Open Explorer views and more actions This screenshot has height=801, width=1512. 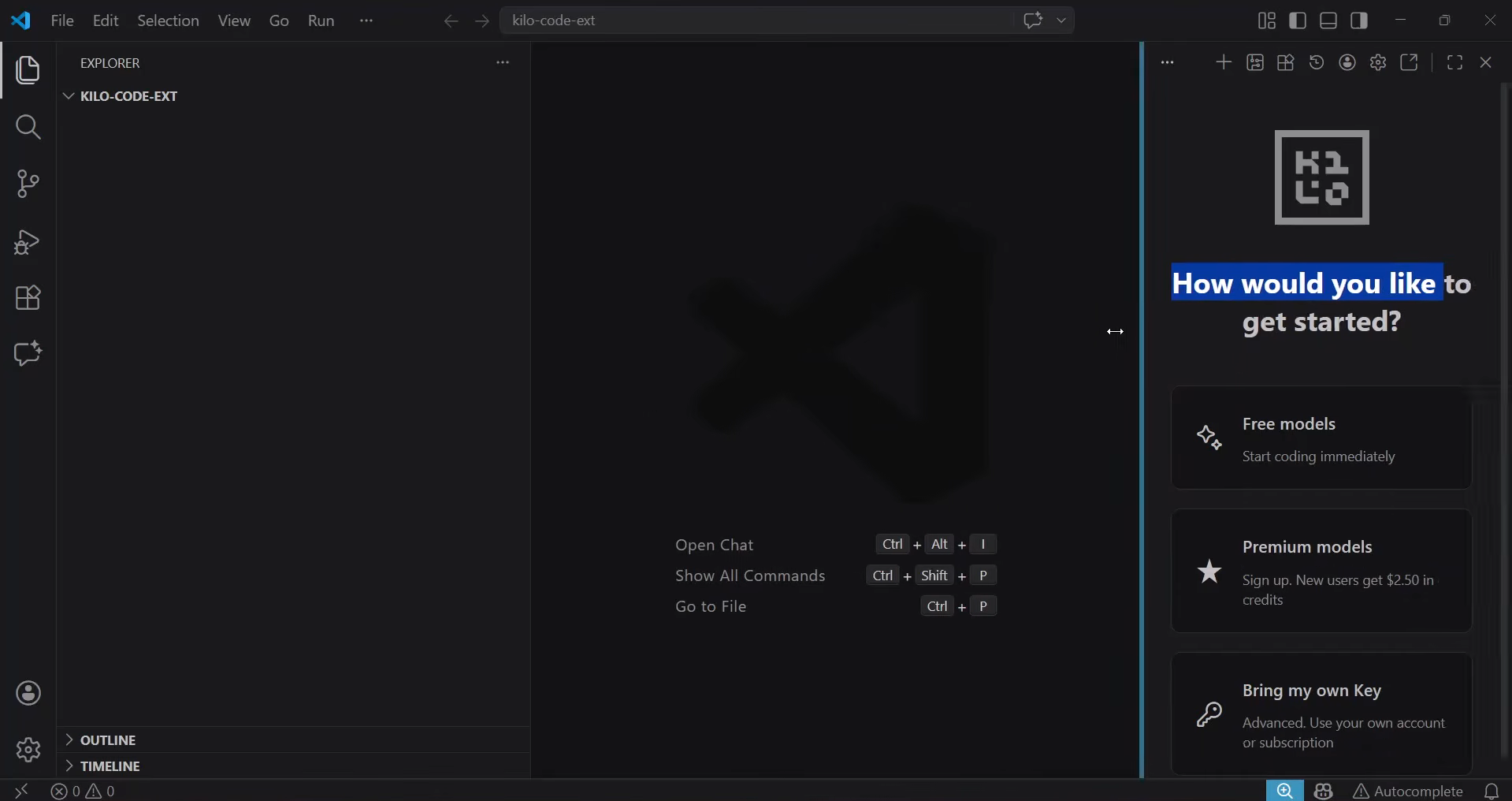pyautogui.click(x=503, y=62)
